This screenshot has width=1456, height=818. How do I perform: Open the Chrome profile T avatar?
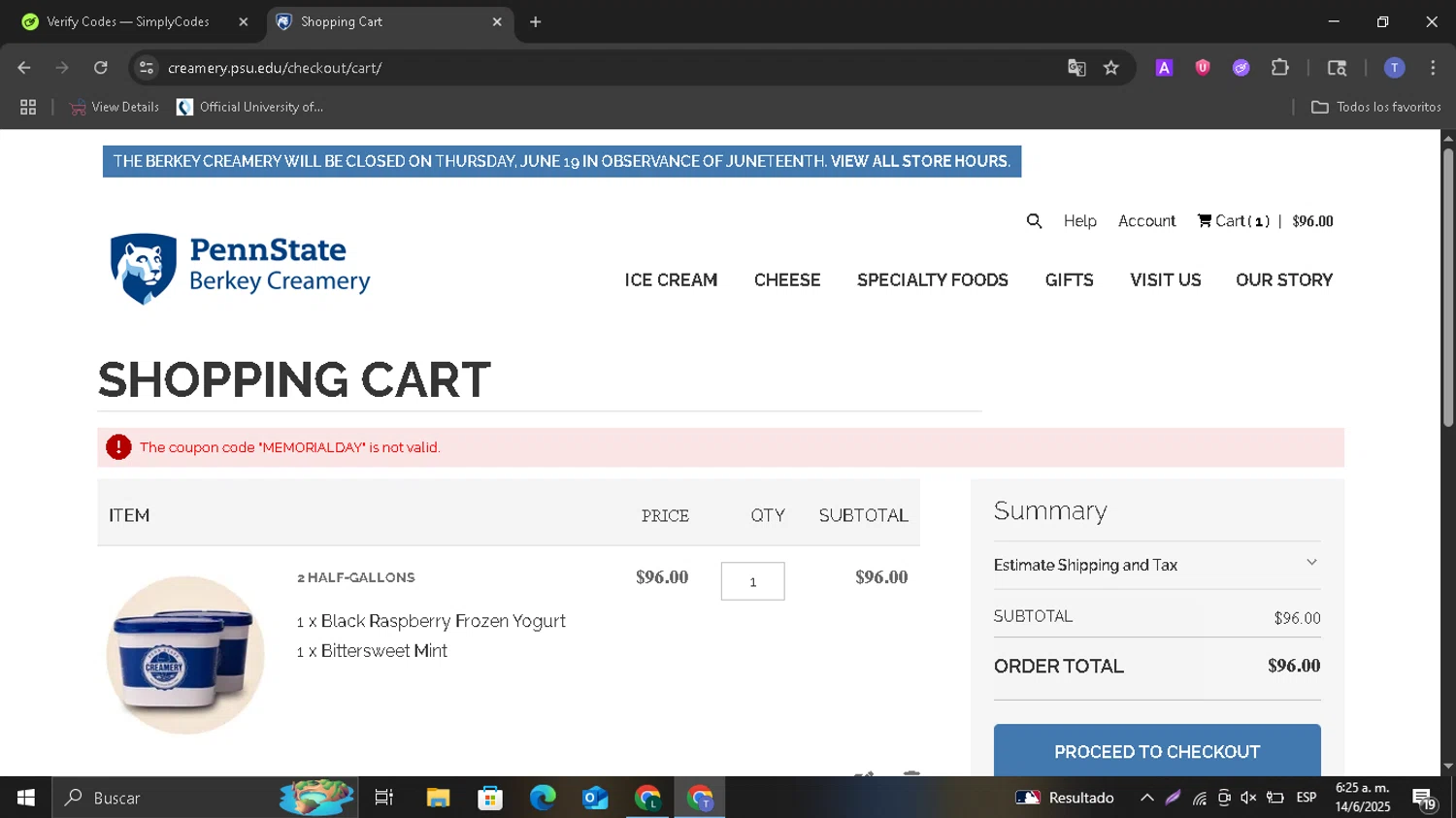click(1394, 68)
